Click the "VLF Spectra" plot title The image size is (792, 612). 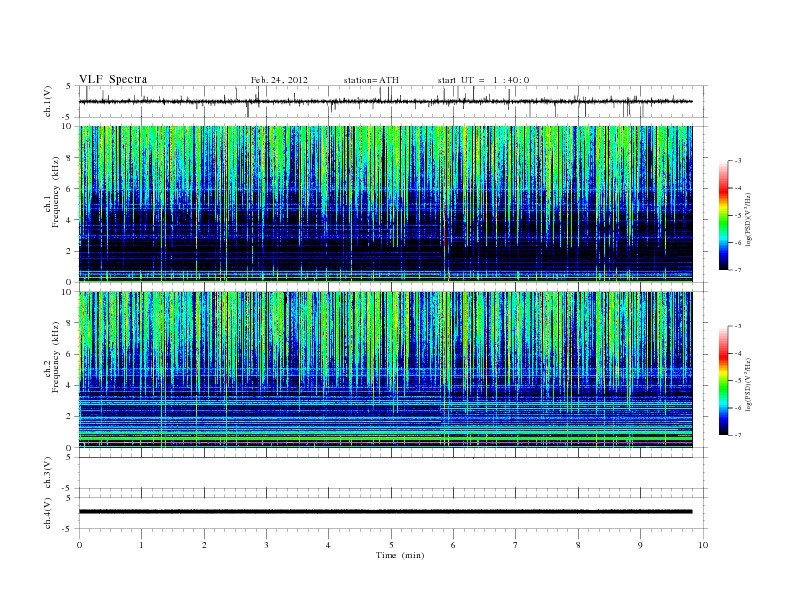113,79
